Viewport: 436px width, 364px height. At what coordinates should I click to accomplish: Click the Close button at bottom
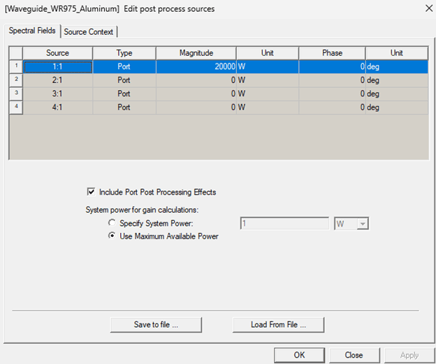(x=354, y=355)
